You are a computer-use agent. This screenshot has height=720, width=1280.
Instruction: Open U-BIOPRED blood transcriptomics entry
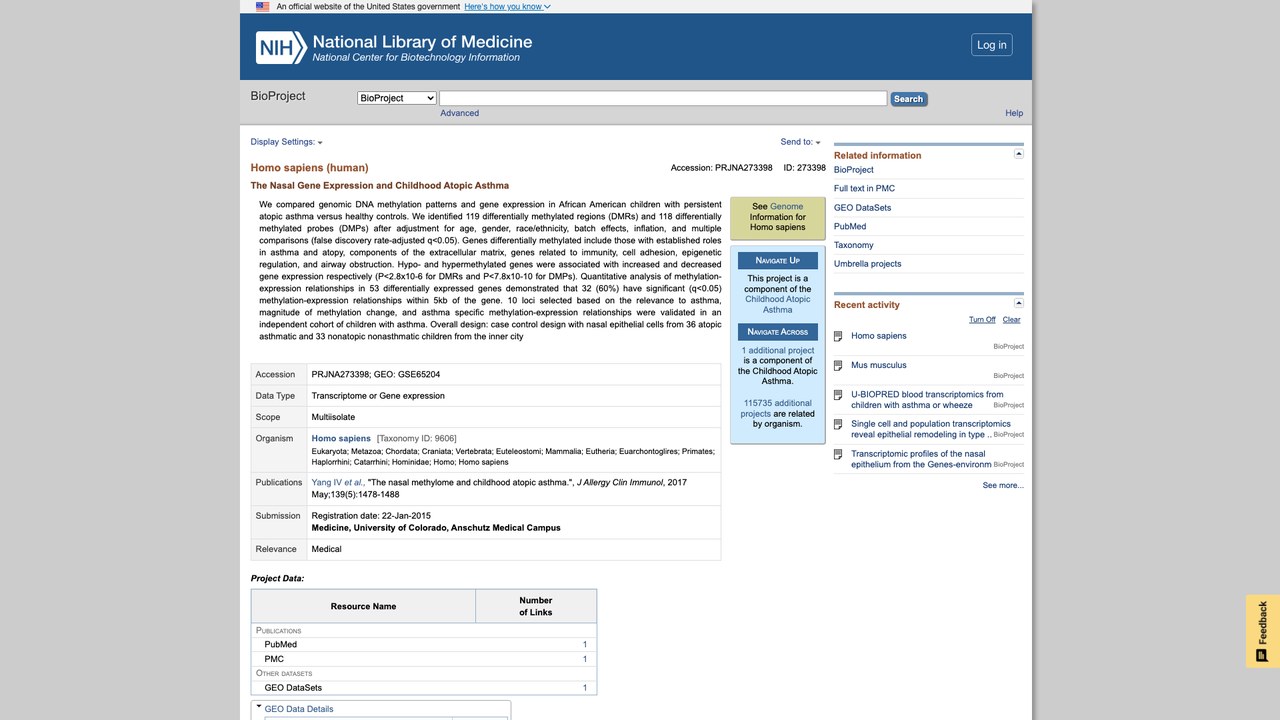(x=927, y=400)
